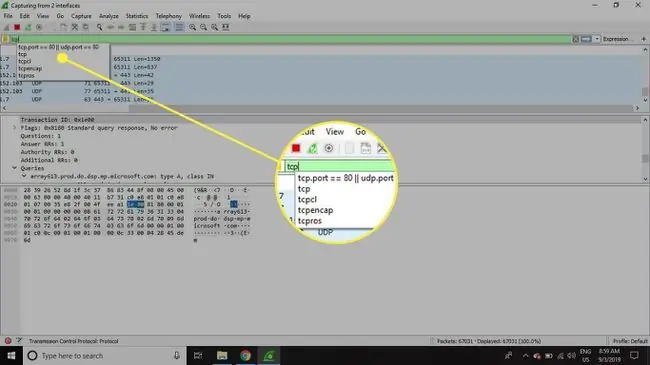Open the Analyze menu
Viewport: 650px width, 365px height.
(x=109, y=16)
